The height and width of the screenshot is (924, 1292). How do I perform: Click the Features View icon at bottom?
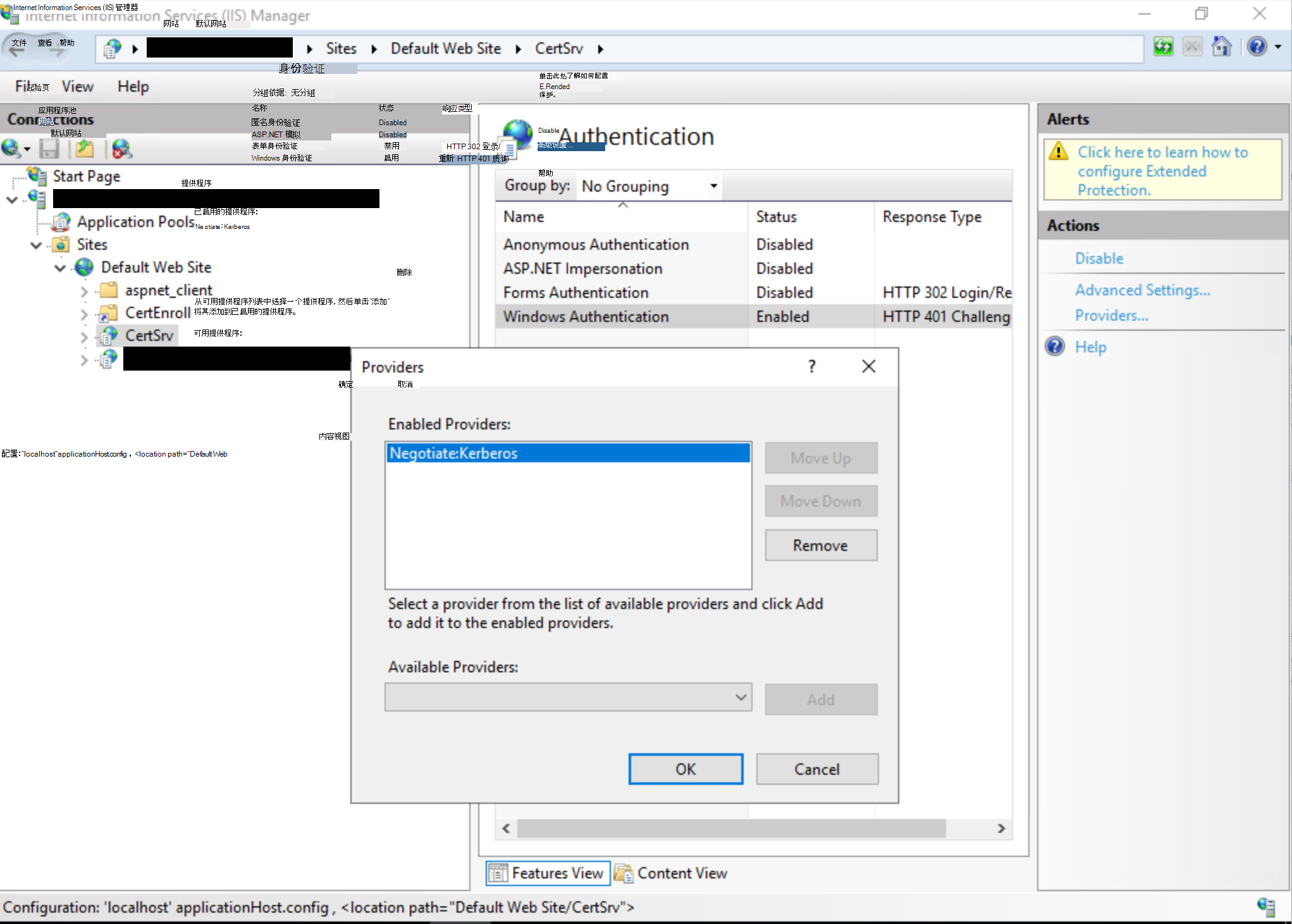[x=498, y=873]
